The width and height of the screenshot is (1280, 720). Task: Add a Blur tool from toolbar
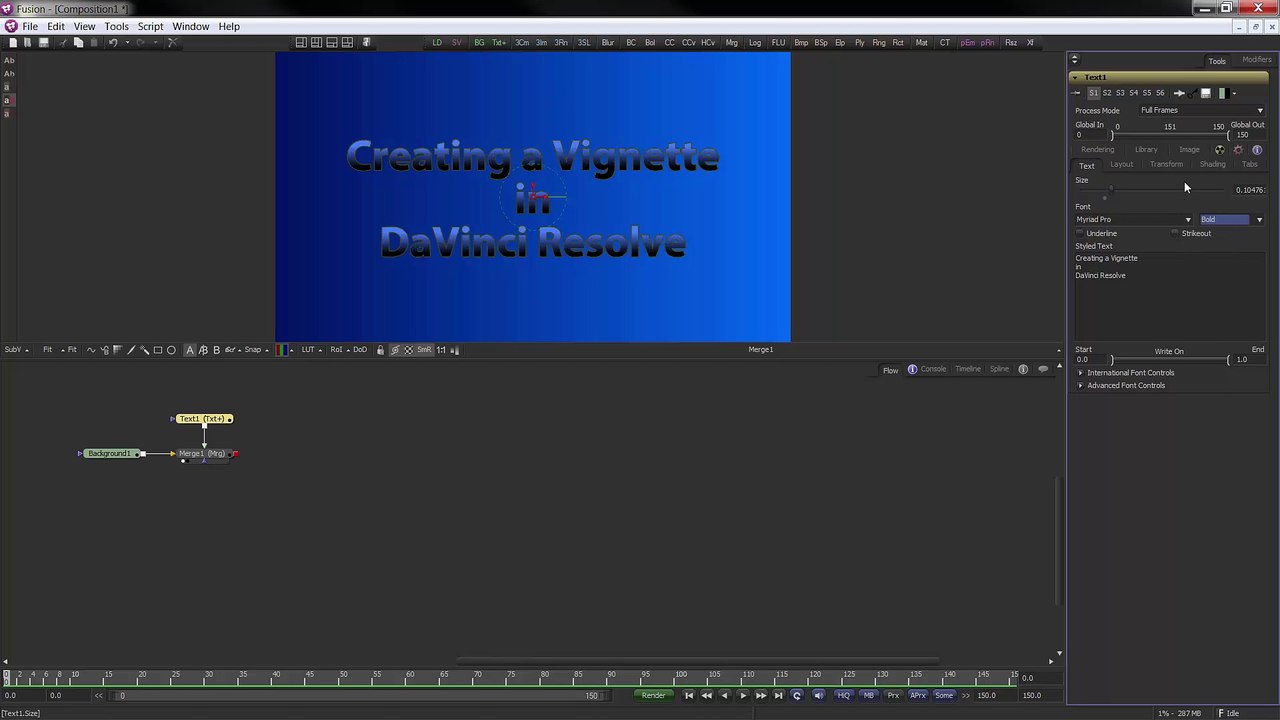(x=607, y=42)
